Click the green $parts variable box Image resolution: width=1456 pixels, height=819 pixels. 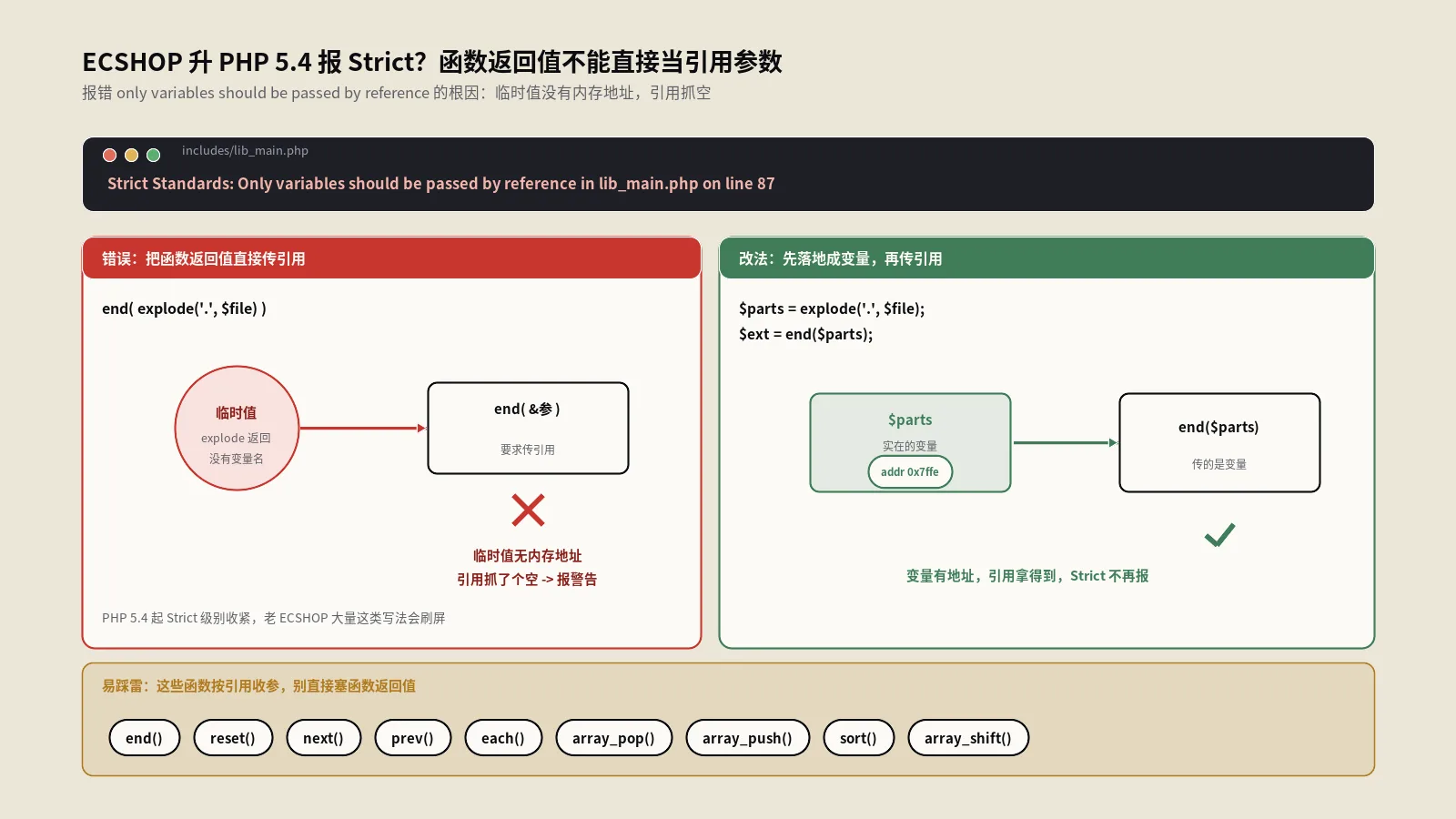(x=910, y=442)
